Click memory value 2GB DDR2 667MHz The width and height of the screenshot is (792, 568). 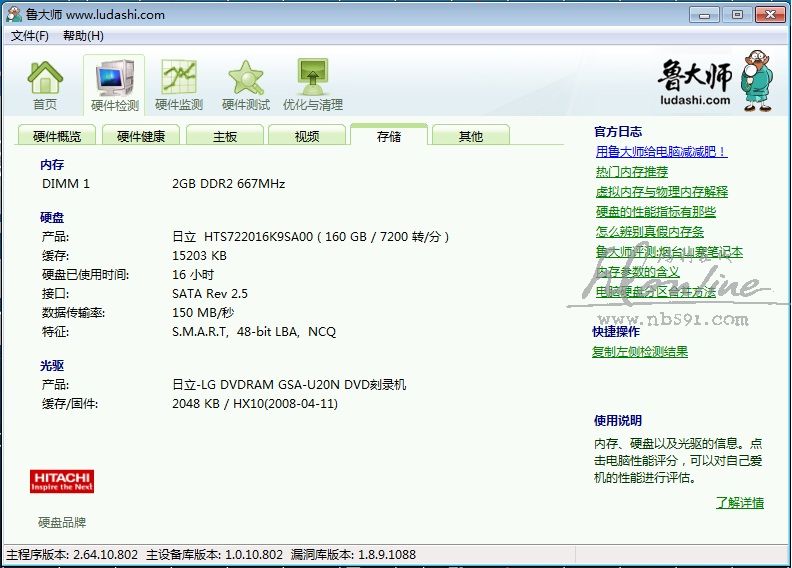[228, 184]
